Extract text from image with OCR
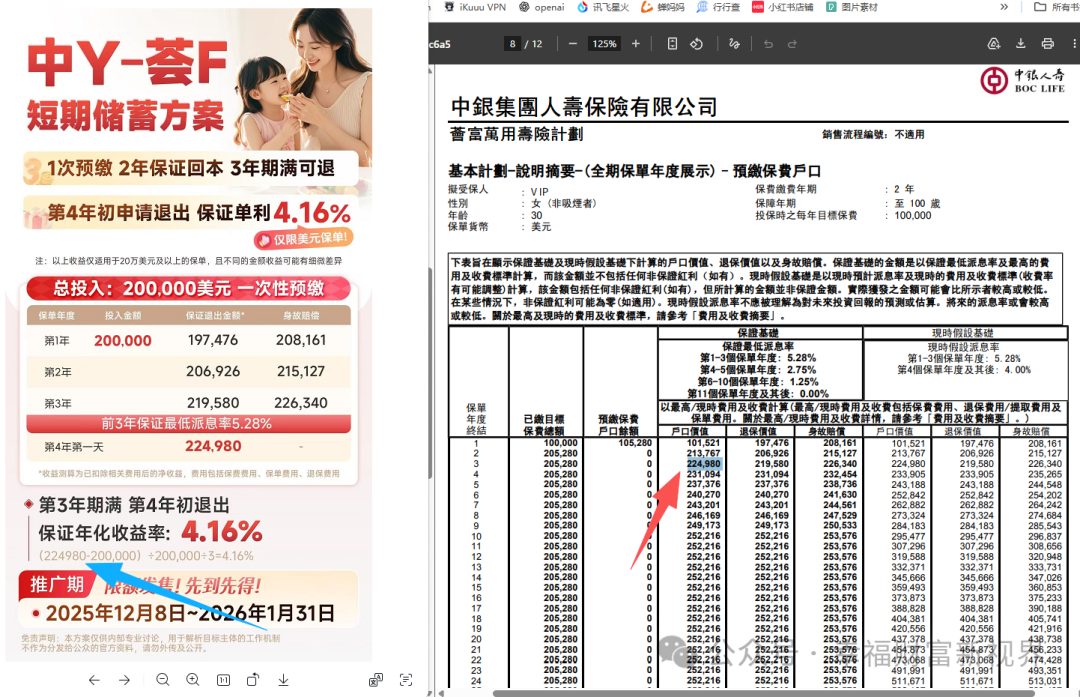The image size is (1080, 697). [406, 680]
